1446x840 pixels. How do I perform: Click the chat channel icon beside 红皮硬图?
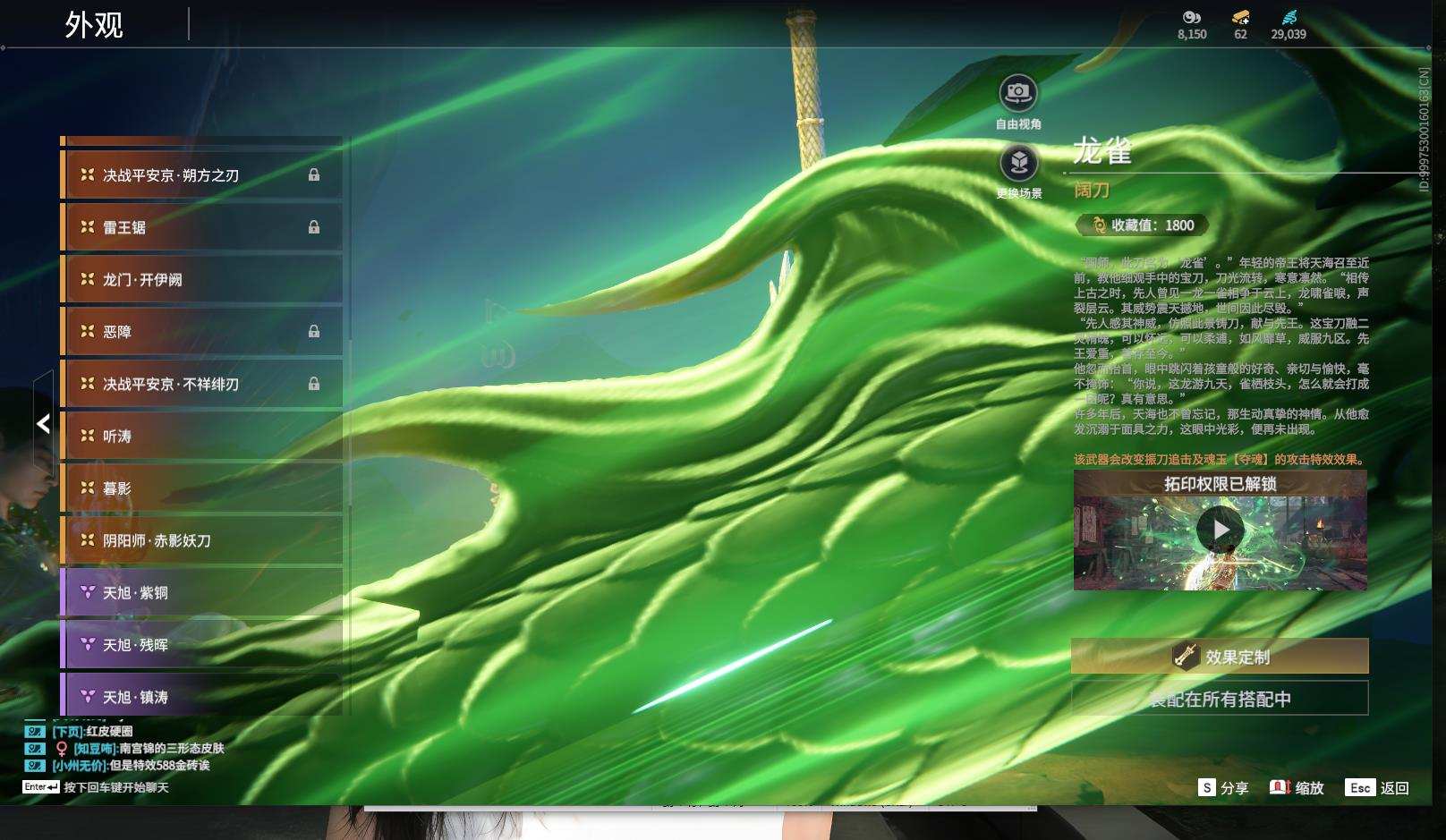(34, 731)
